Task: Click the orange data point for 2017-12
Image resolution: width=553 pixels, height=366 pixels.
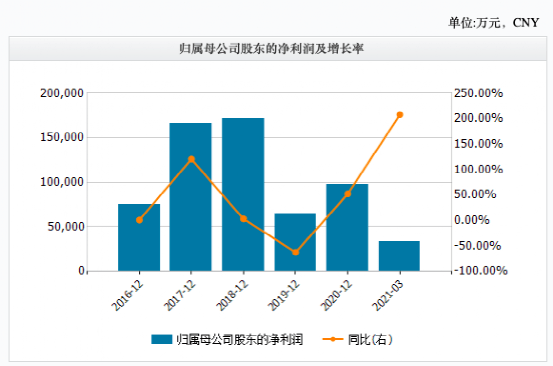Action: (x=192, y=159)
